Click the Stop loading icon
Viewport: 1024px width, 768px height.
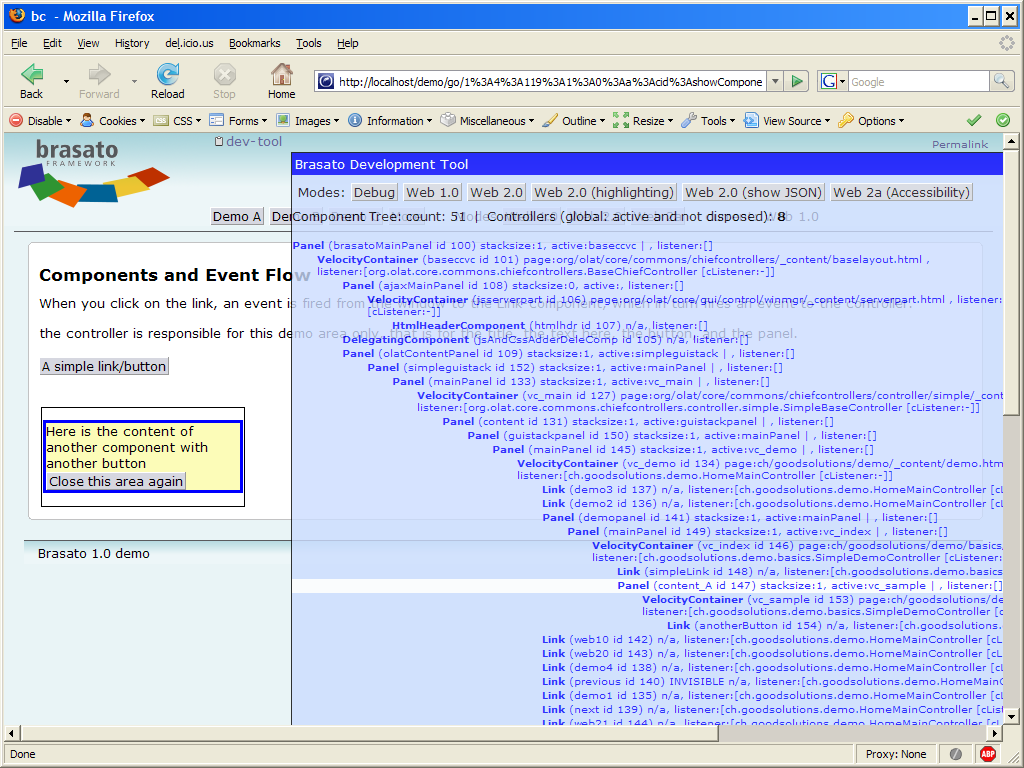point(224,75)
